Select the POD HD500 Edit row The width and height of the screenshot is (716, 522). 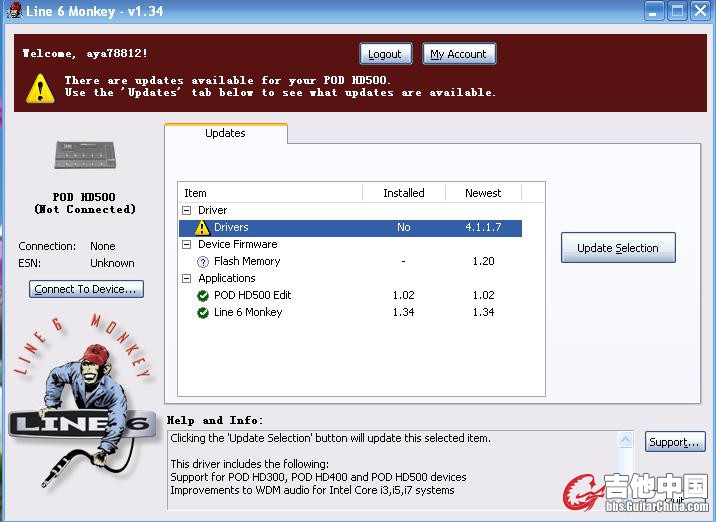(x=350, y=295)
